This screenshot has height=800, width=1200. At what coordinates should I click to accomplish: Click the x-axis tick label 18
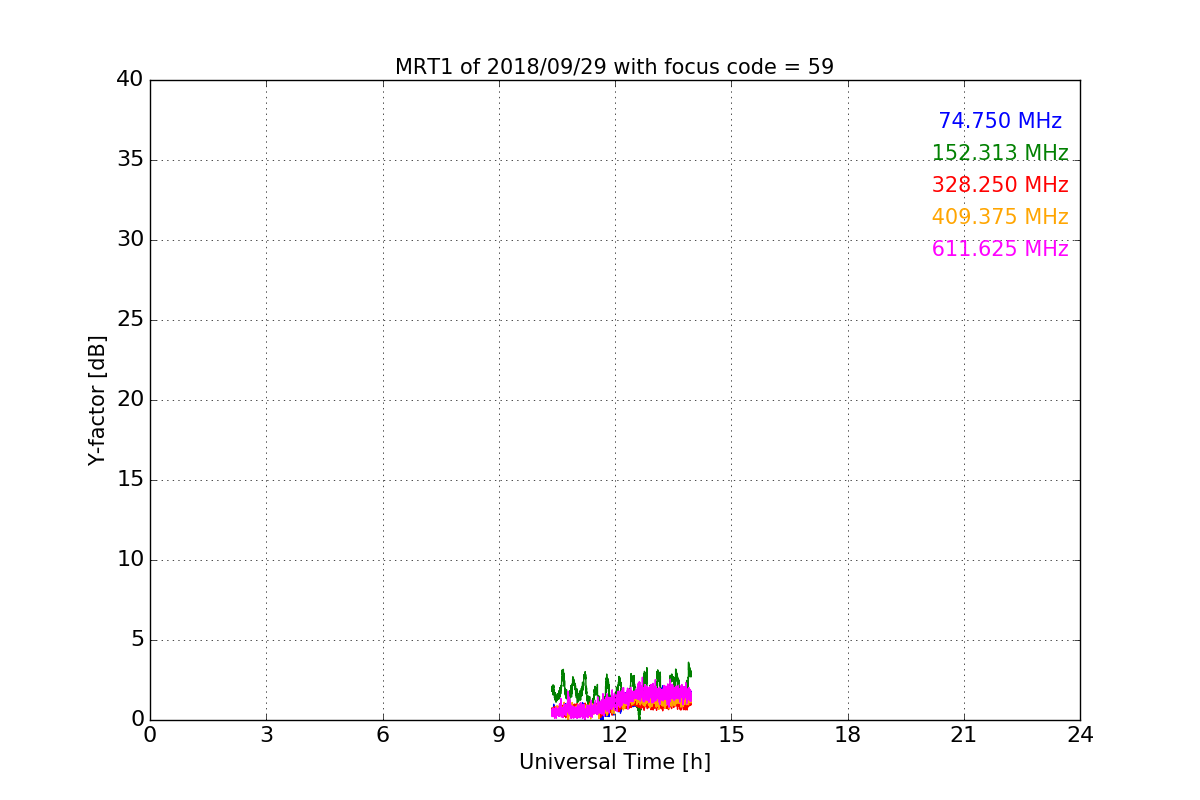[848, 735]
